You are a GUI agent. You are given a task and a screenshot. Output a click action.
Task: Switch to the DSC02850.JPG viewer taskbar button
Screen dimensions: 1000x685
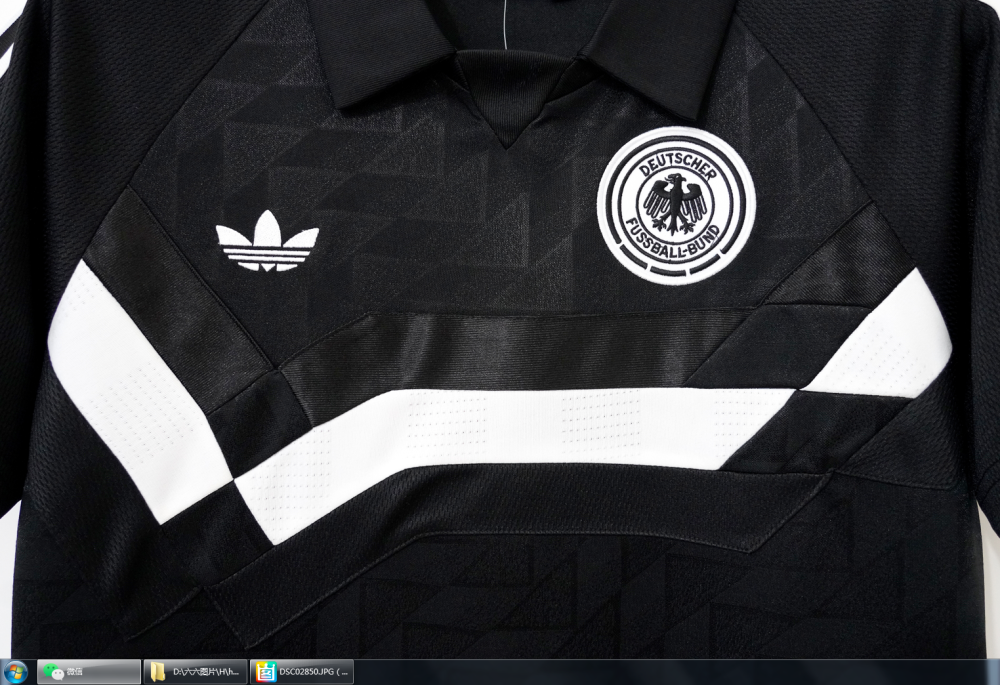[x=302, y=672]
